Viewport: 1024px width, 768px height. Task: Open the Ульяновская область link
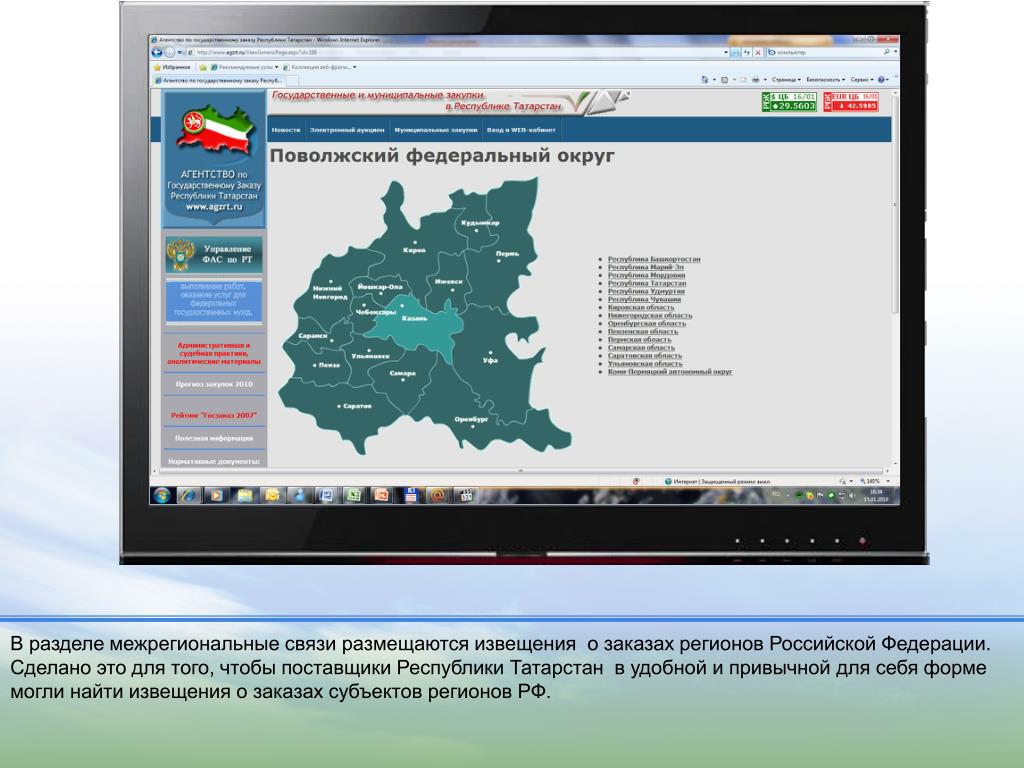pyautogui.click(x=645, y=364)
